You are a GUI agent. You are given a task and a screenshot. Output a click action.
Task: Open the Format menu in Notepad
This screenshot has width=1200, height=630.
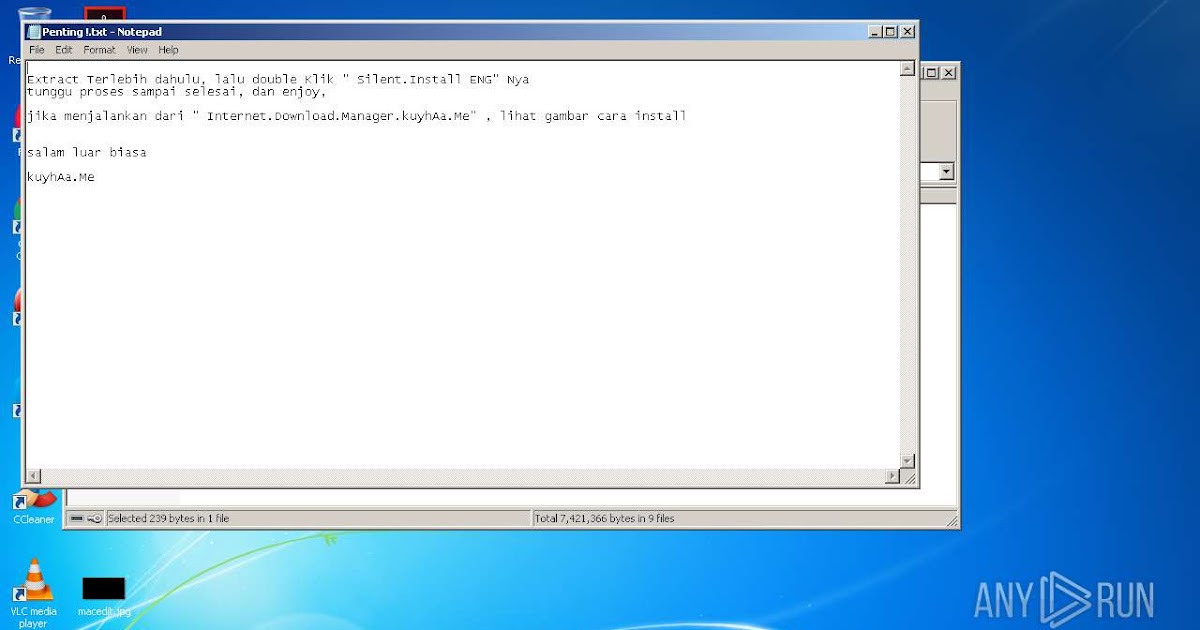pyautogui.click(x=99, y=49)
